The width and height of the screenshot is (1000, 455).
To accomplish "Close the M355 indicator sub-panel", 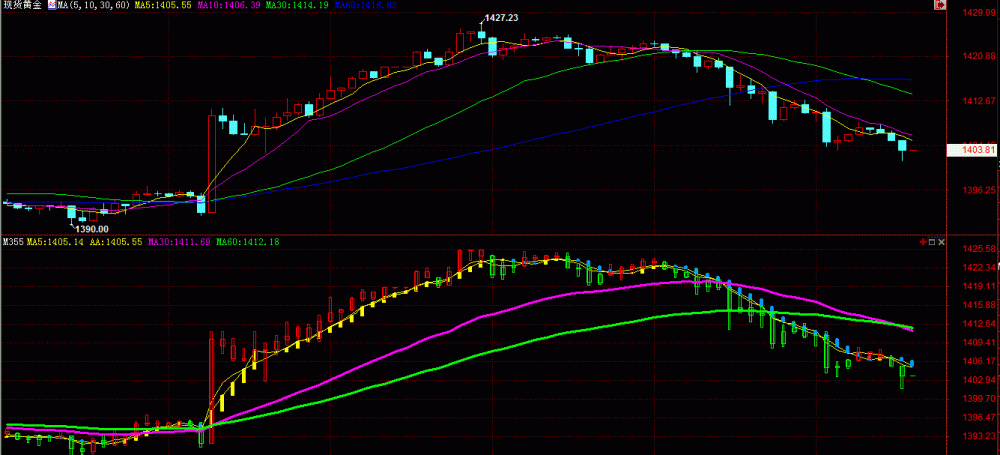I will click(941, 242).
